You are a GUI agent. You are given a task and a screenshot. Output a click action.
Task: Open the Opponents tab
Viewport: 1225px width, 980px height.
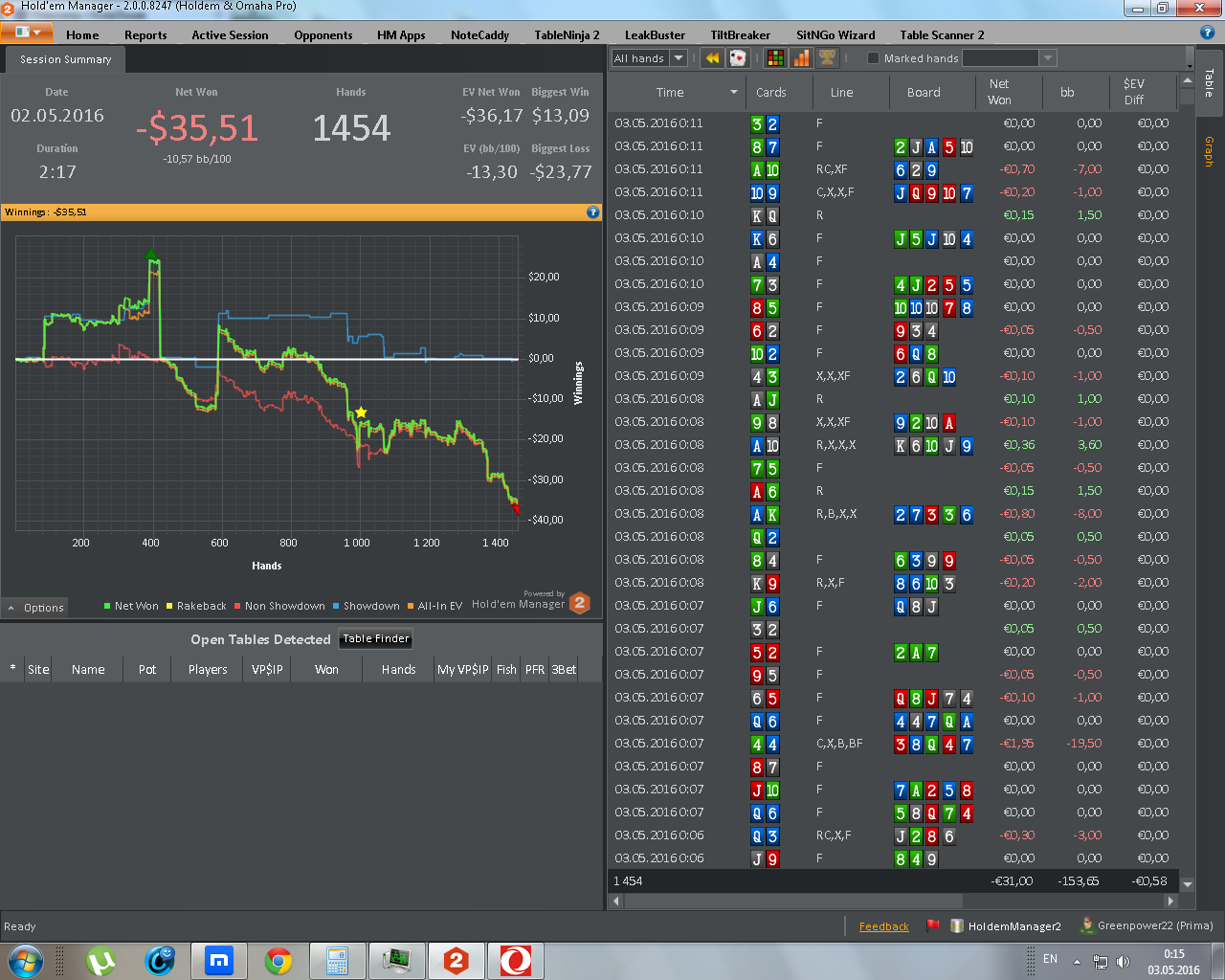click(323, 35)
